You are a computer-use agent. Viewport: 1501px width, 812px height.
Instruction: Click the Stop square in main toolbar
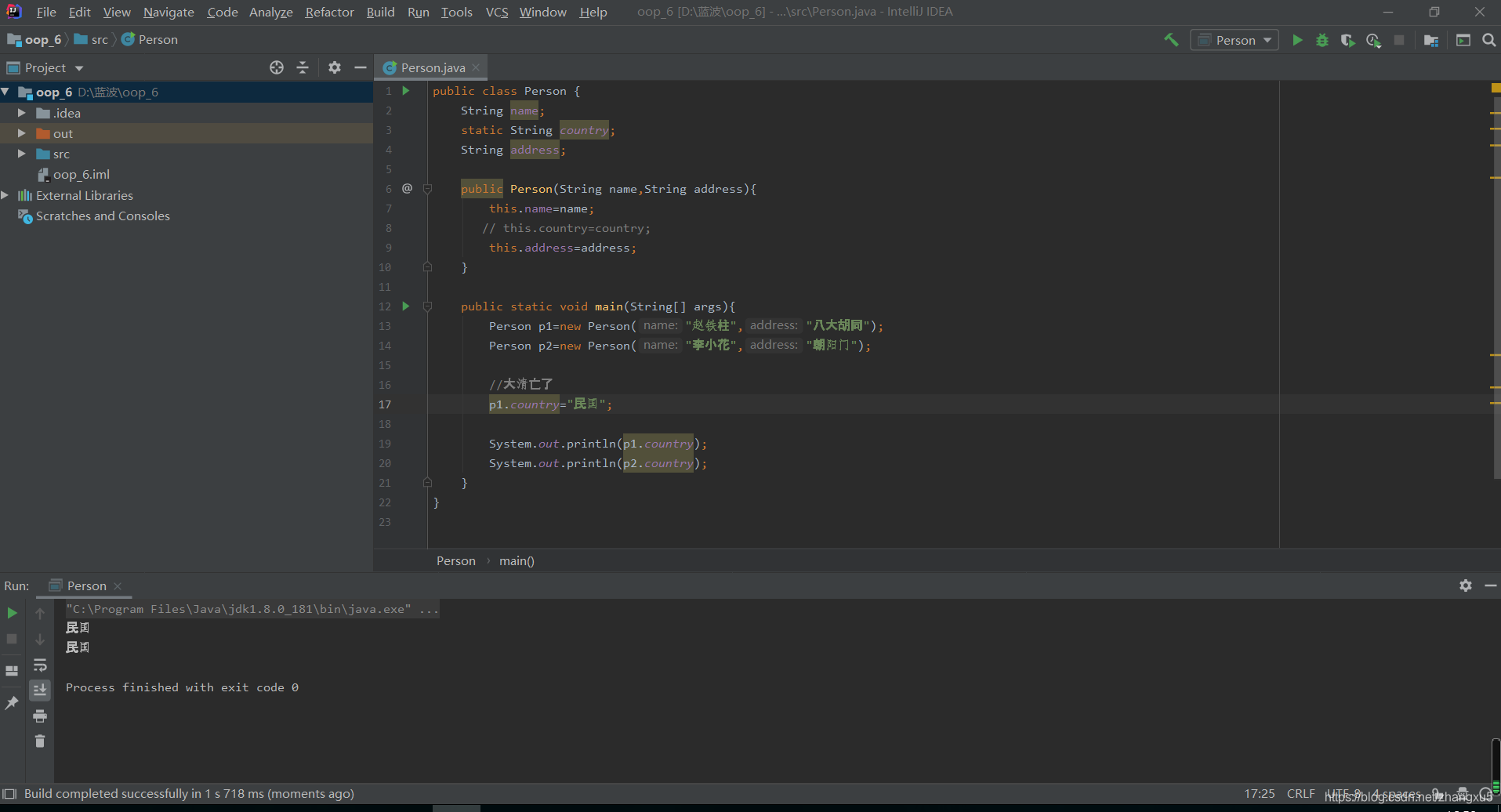coord(1399,40)
